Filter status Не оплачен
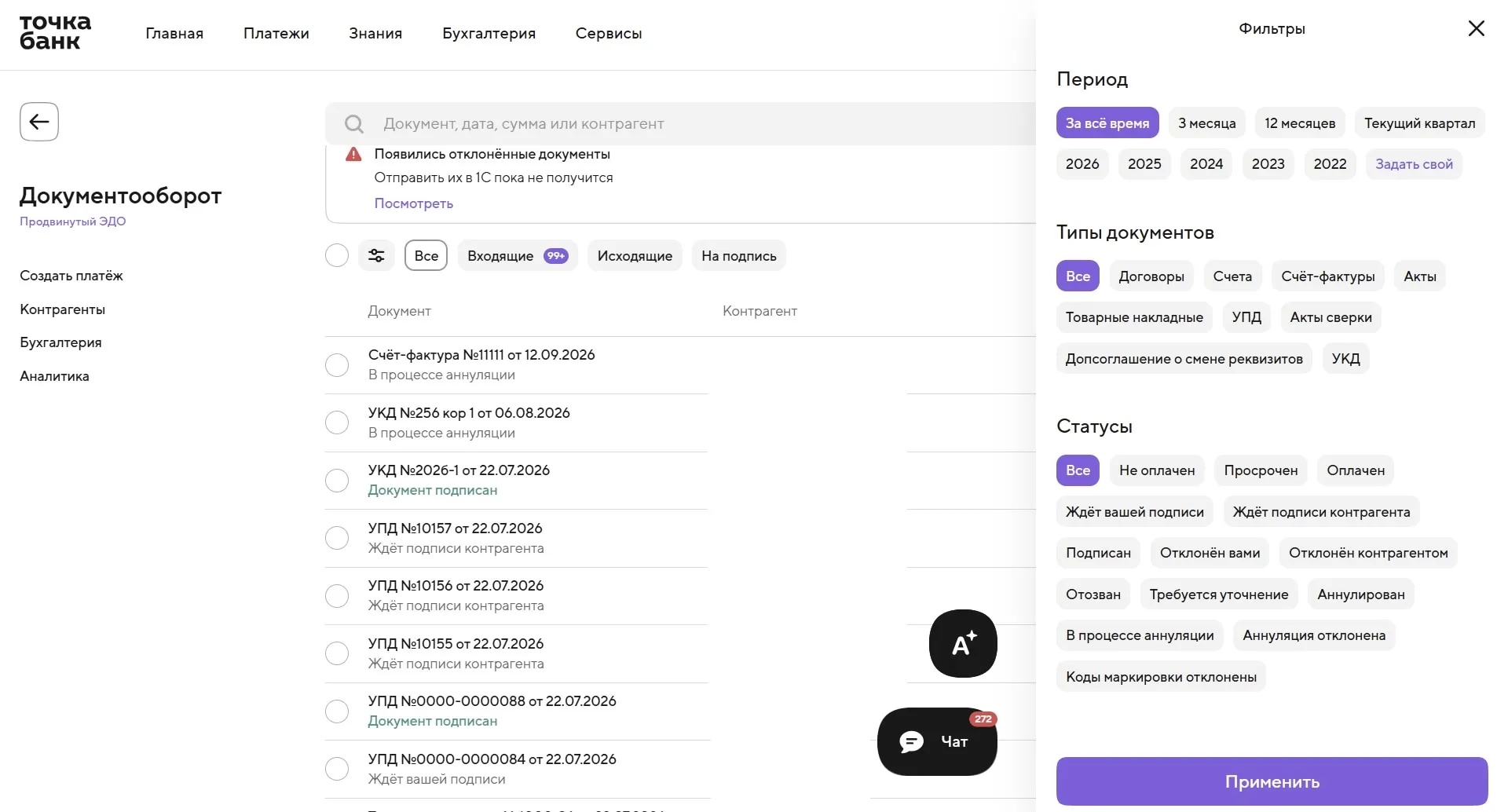The image size is (1508, 812). click(x=1157, y=470)
